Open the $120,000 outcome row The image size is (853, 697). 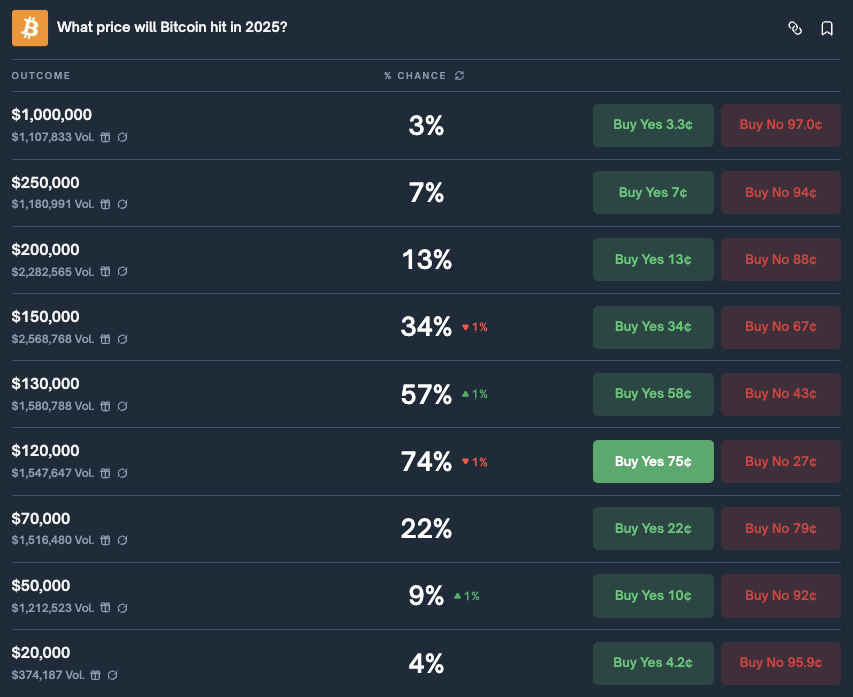coord(426,461)
